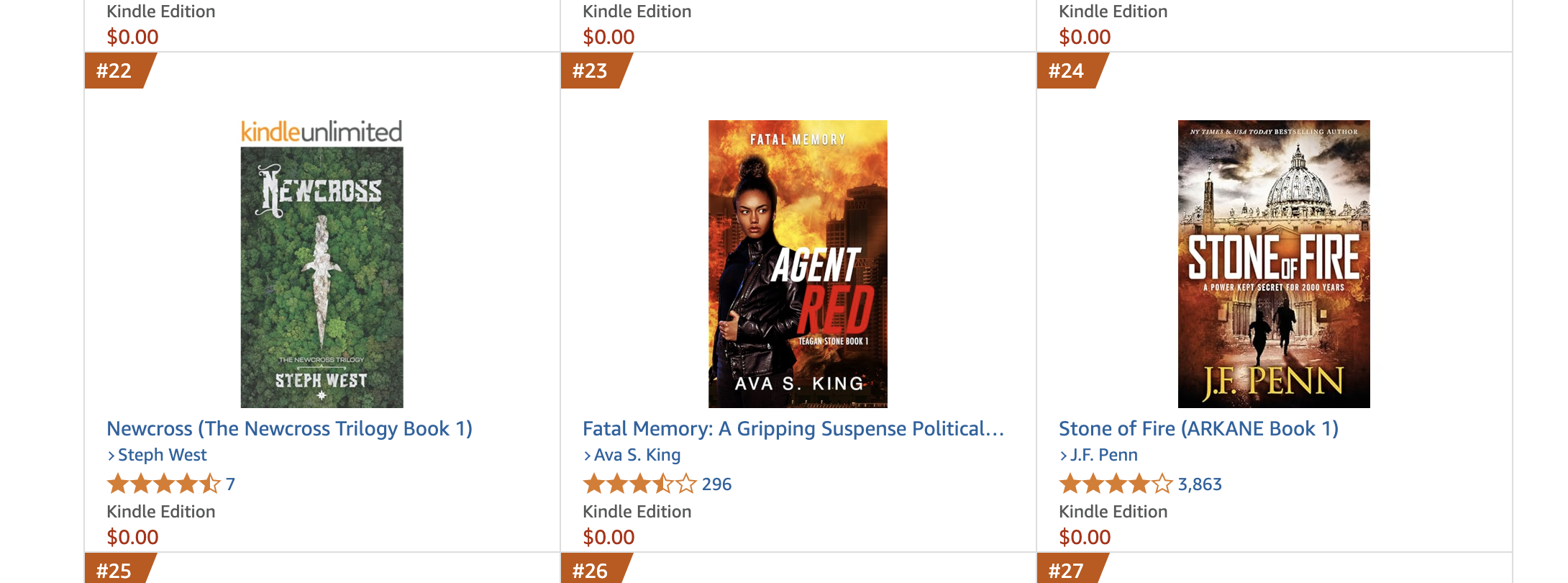Screen dimensions: 1568x583
Task: Click the Kindle Unlimited logo above Newcross
Action: 322,132
